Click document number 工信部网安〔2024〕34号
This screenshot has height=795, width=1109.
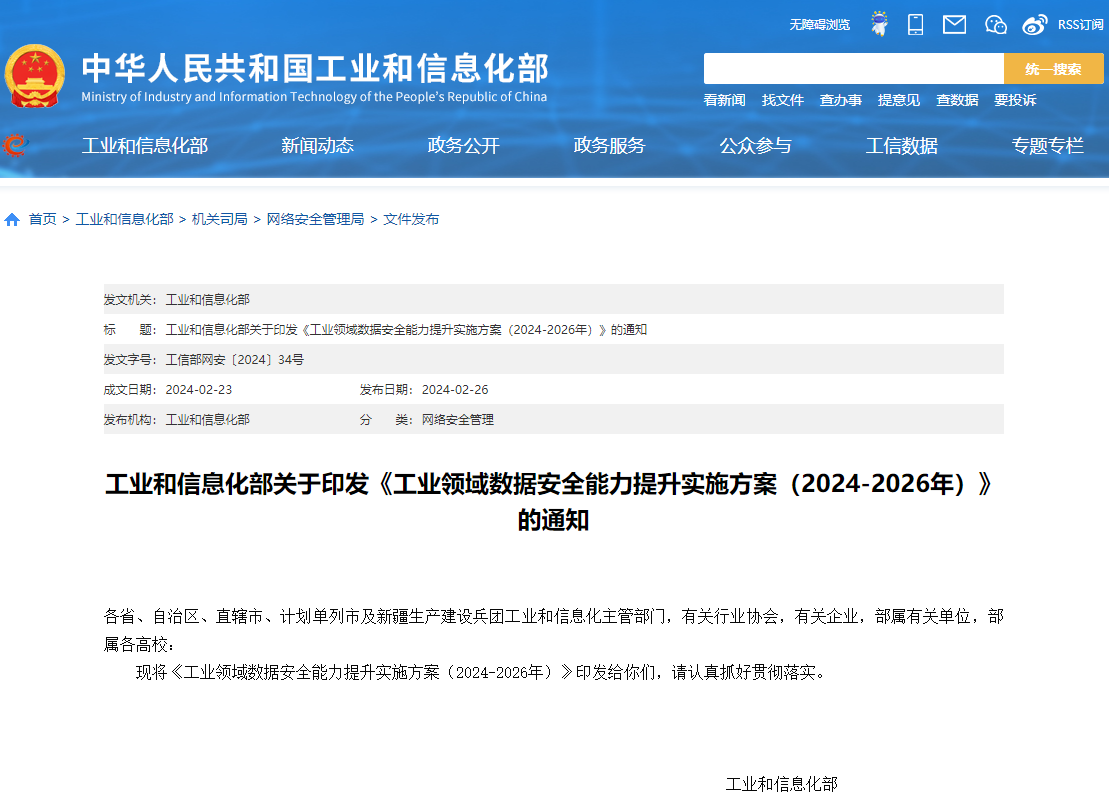pyautogui.click(x=235, y=360)
